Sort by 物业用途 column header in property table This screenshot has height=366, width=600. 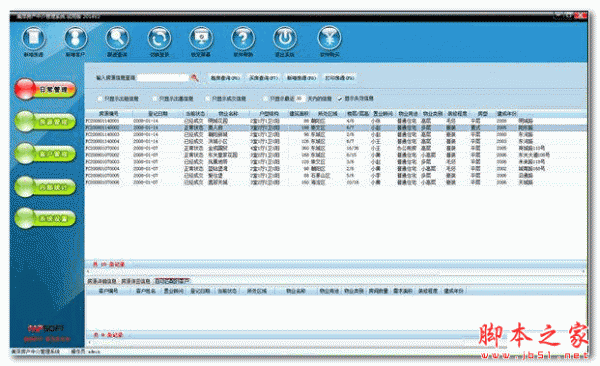408,114
